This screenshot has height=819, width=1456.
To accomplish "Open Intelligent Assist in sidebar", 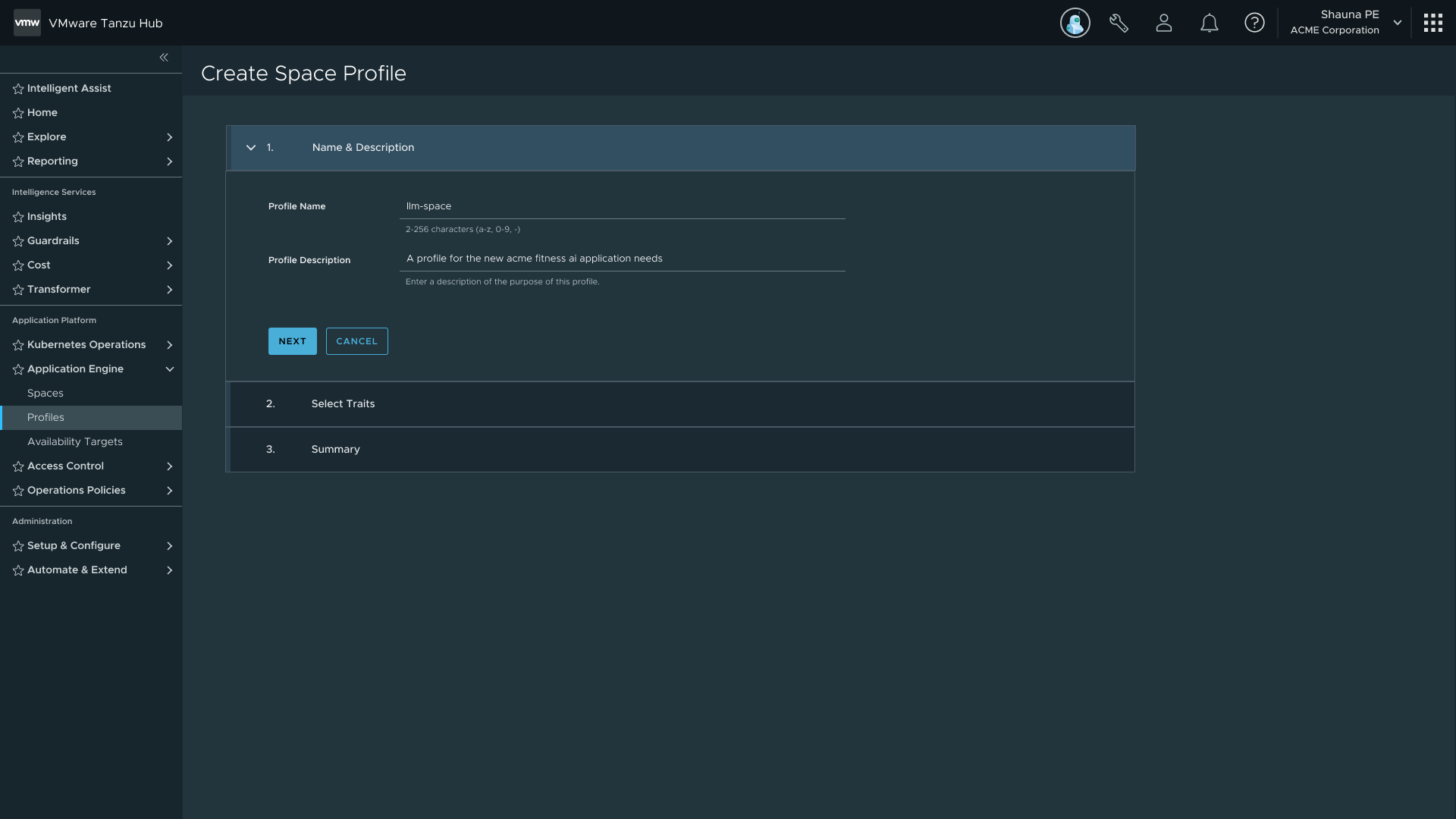I will 69,89.
